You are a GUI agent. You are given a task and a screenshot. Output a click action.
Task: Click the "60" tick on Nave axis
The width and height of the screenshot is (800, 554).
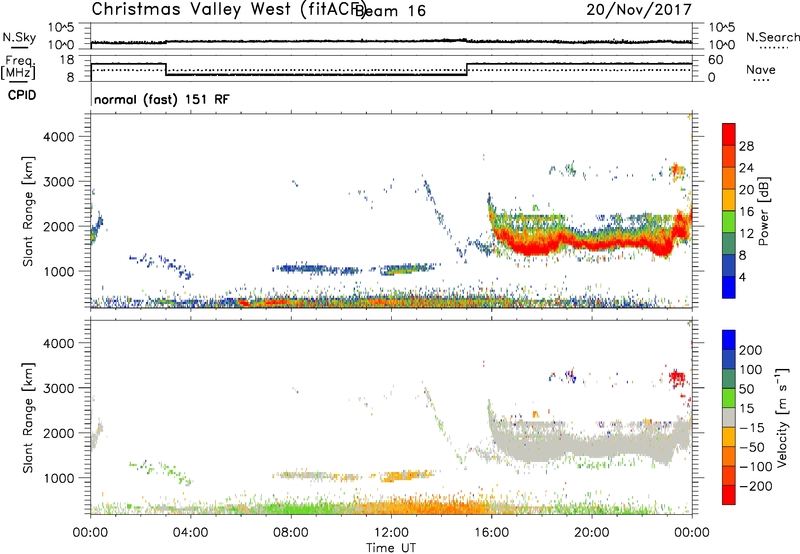pos(716,60)
